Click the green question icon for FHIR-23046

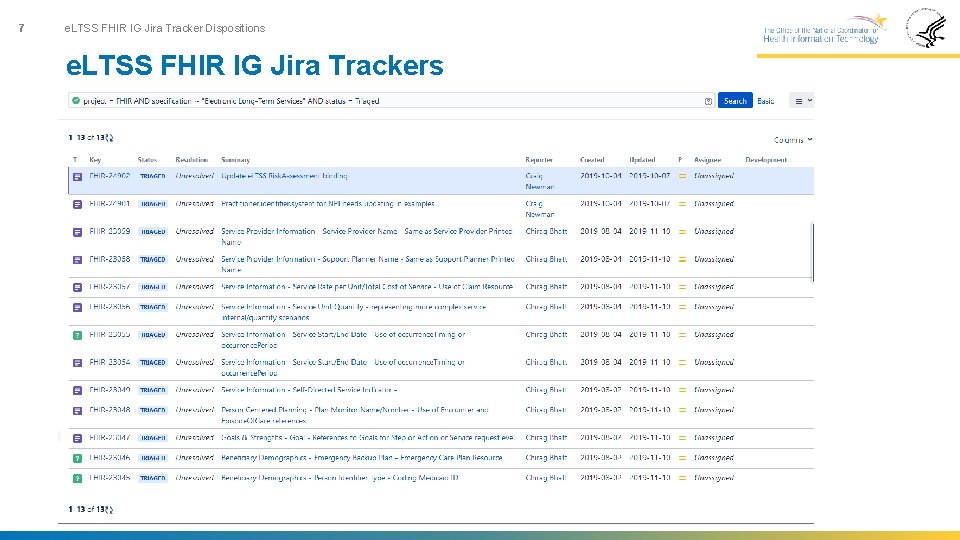(77, 458)
